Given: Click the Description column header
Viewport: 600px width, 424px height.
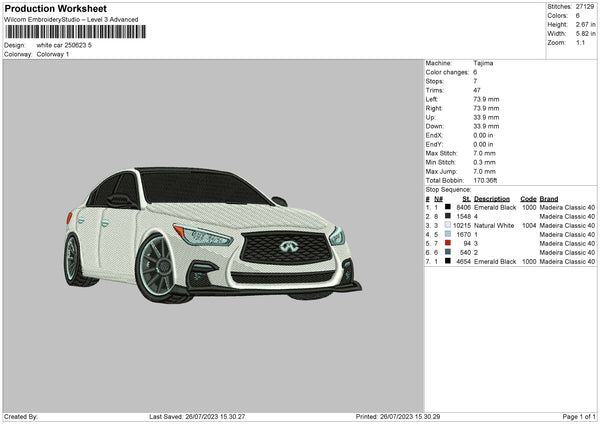Looking at the screenshot, I should (x=492, y=198).
